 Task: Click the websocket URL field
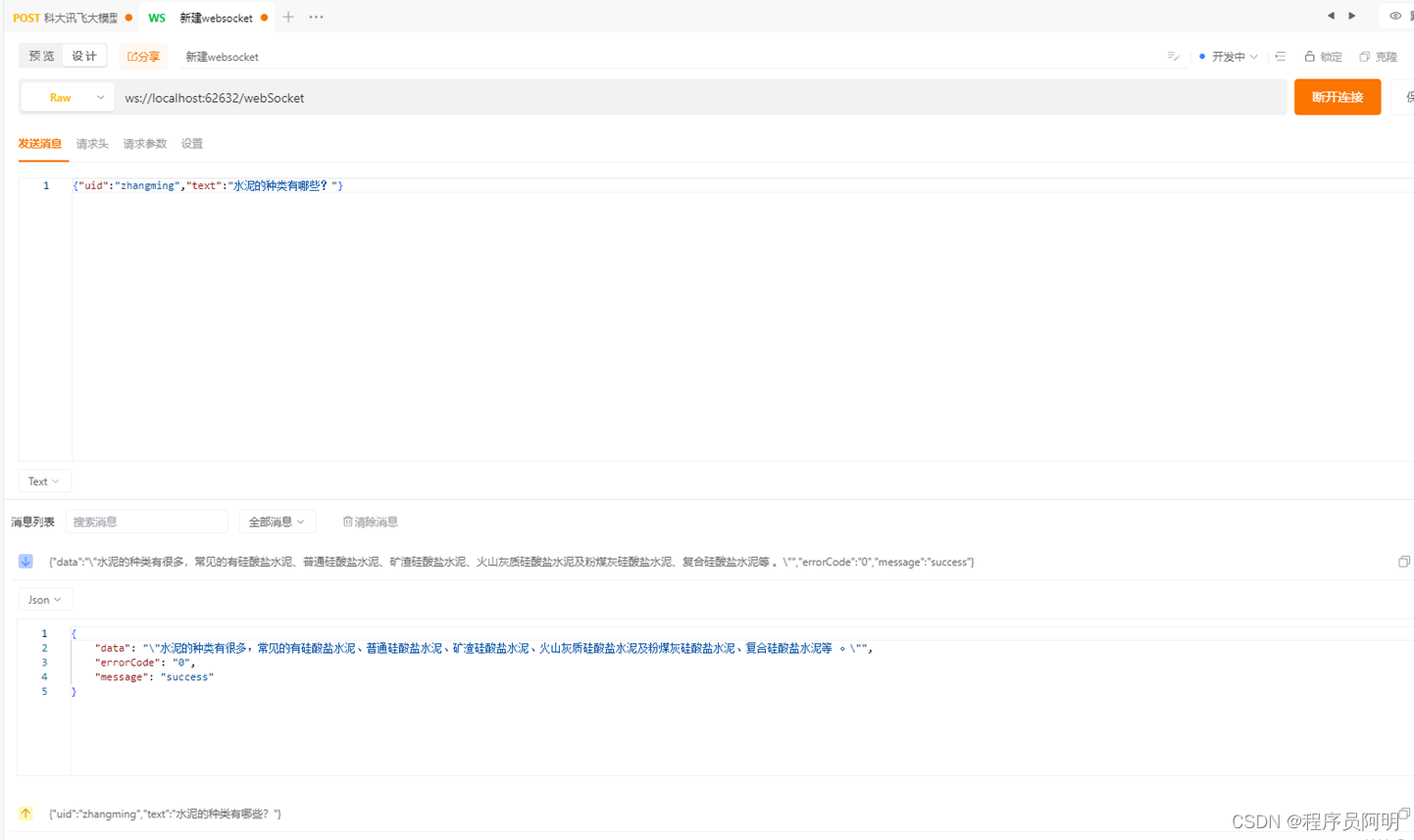700,98
